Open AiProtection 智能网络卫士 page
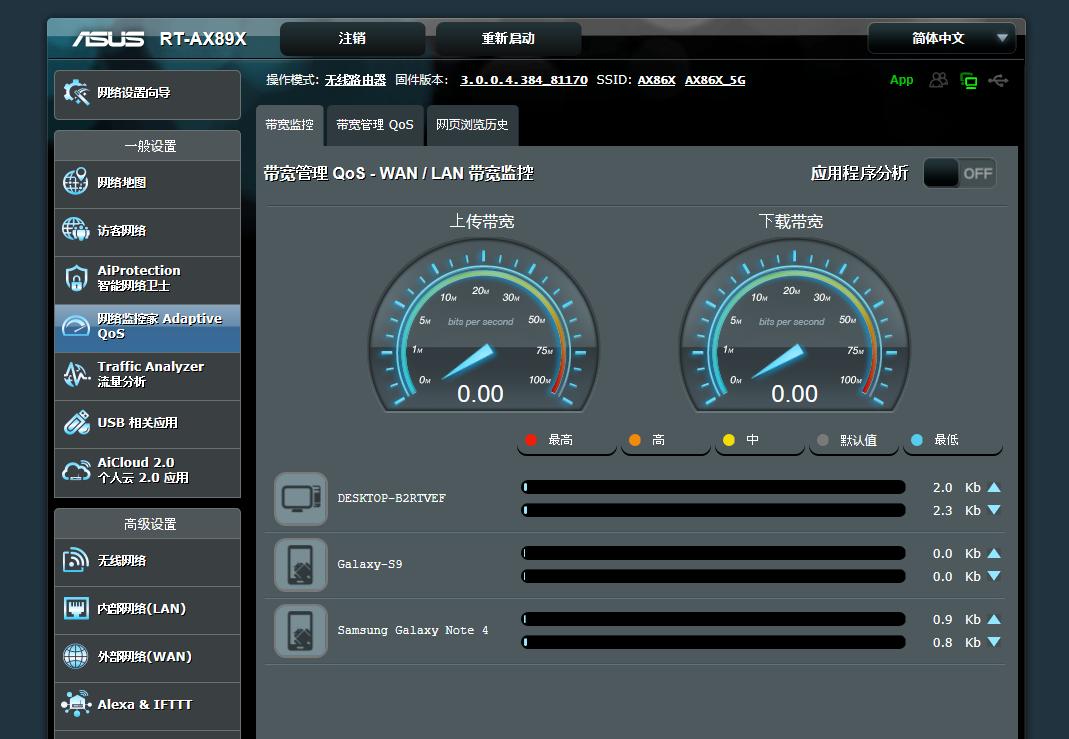Viewport: 1069px width, 739px height. pyautogui.click(x=147, y=278)
